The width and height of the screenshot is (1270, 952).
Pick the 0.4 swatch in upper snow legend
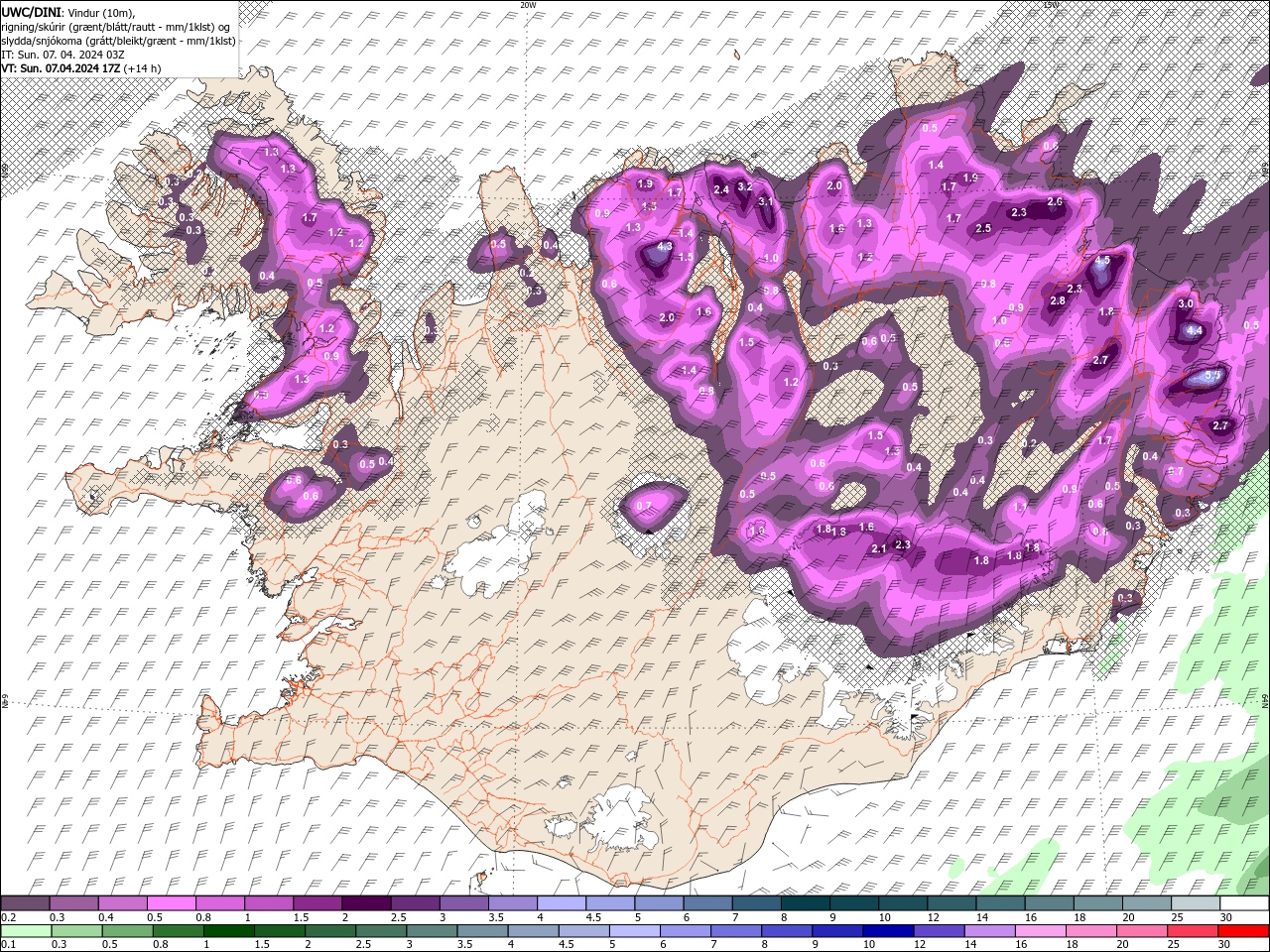point(122,903)
